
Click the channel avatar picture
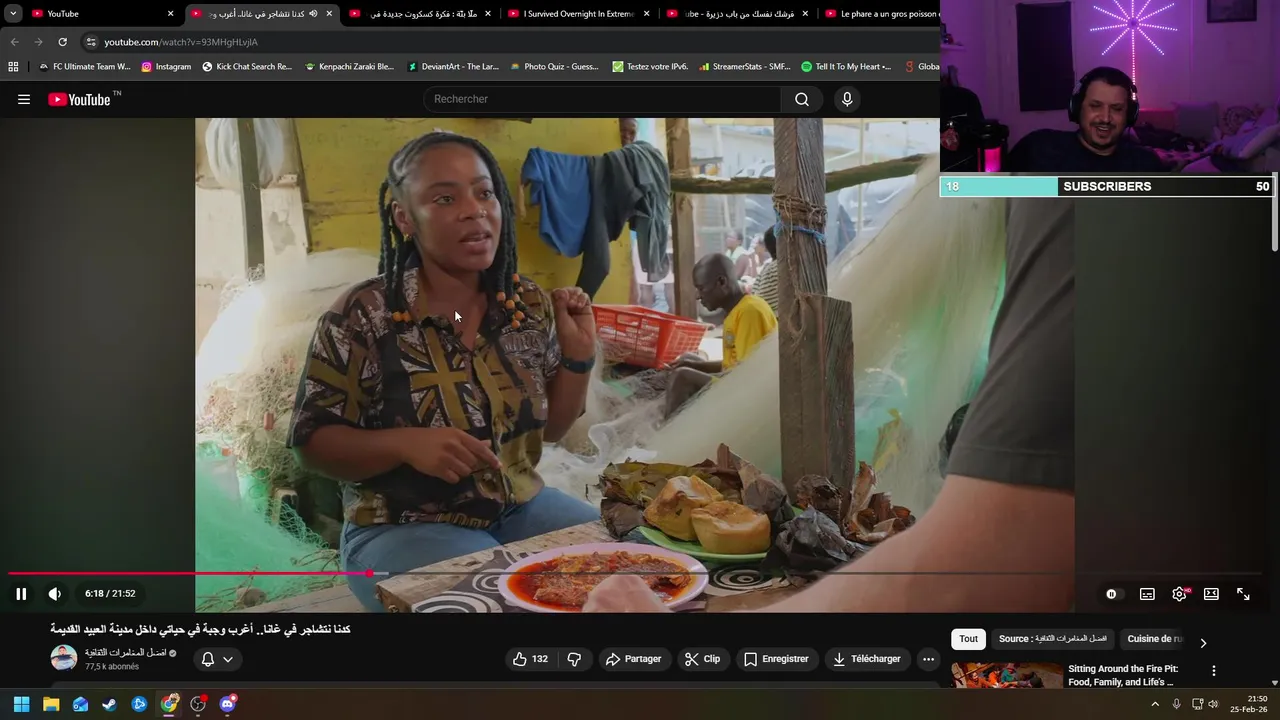pos(64,658)
